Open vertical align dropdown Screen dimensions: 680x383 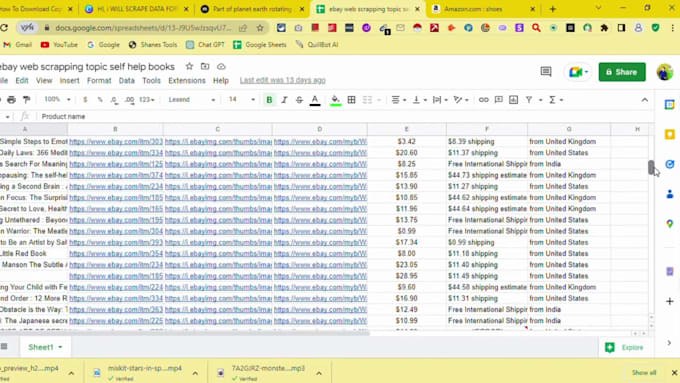419,100
